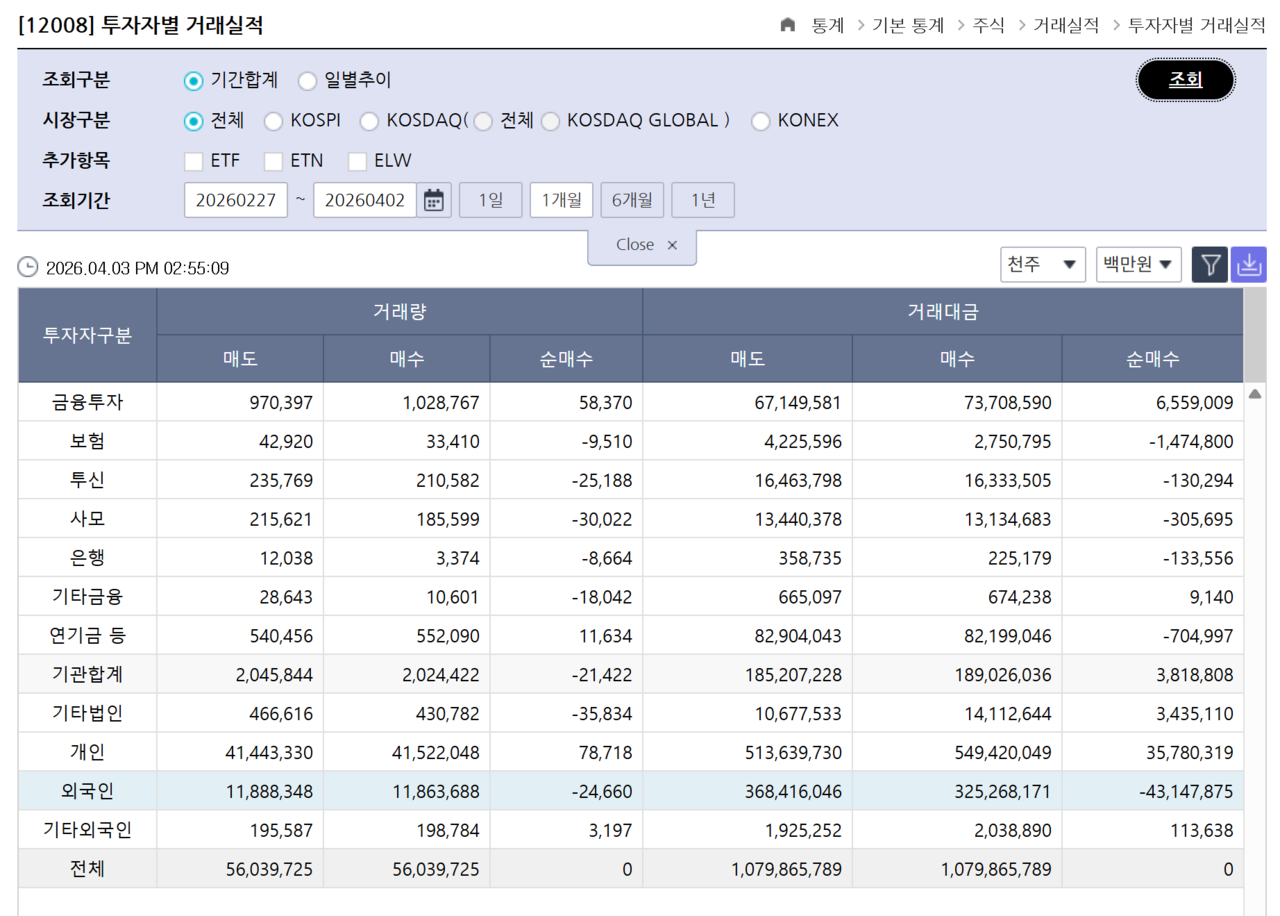Click the end date field 20260402
Viewport: 1280px width, 916px height.
click(365, 200)
